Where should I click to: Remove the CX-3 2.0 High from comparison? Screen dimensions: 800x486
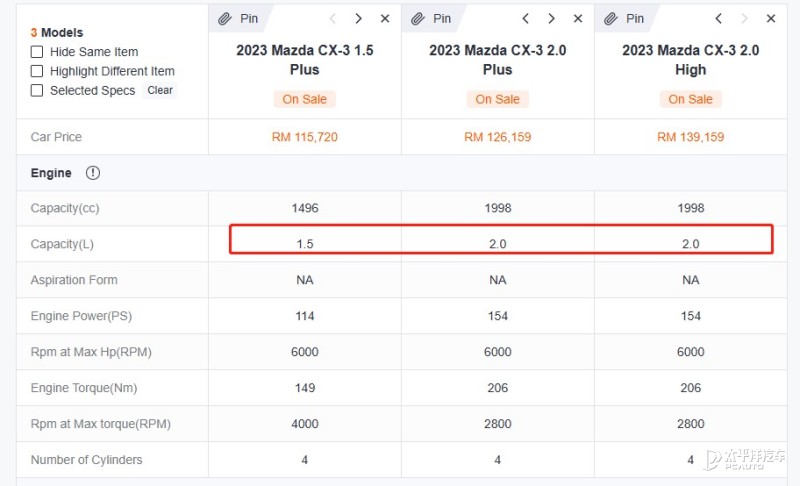(771, 19)
